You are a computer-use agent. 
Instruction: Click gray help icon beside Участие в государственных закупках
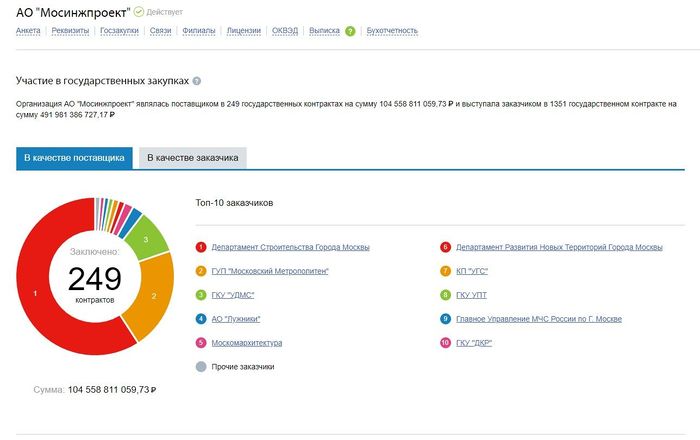(197, 81)
